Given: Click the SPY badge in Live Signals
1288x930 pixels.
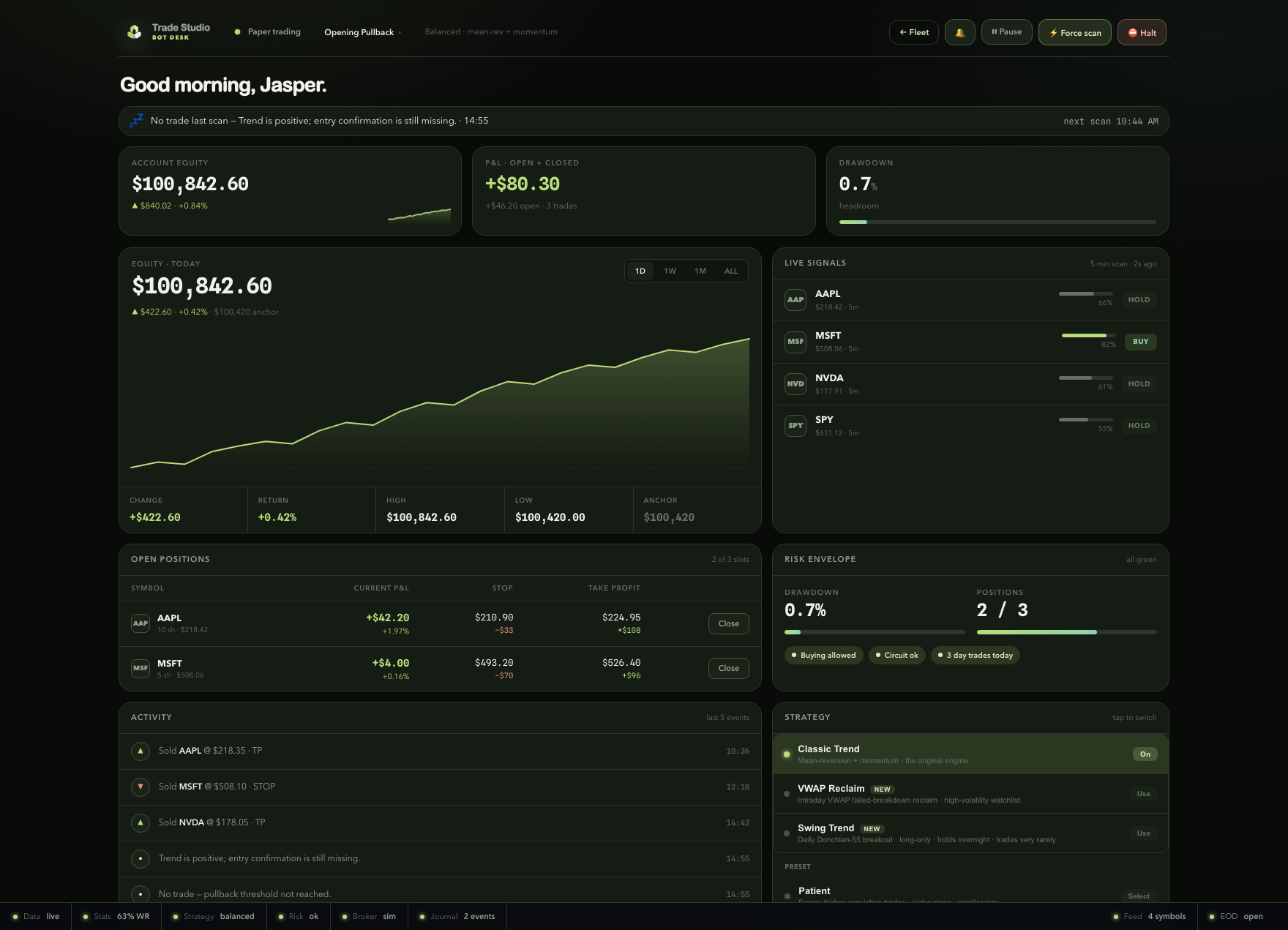Looking at the screenshot, I should pos(795,426).
